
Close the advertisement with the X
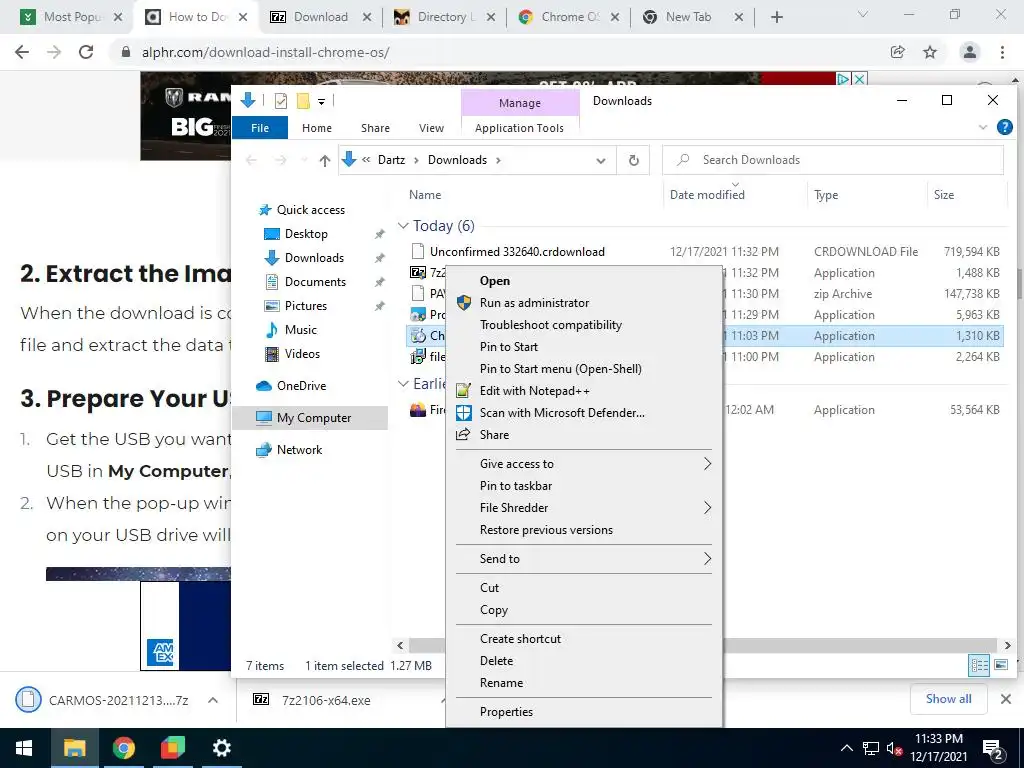[x=860, y=79]
